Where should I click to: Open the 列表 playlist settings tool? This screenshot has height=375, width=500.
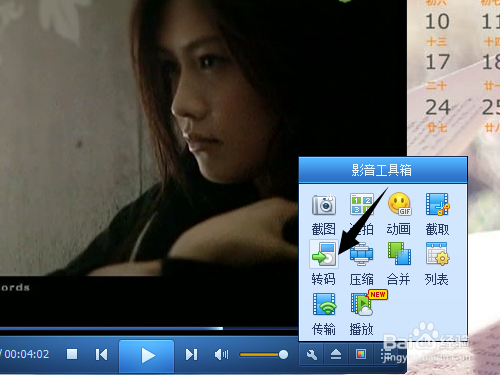point(437,263)
